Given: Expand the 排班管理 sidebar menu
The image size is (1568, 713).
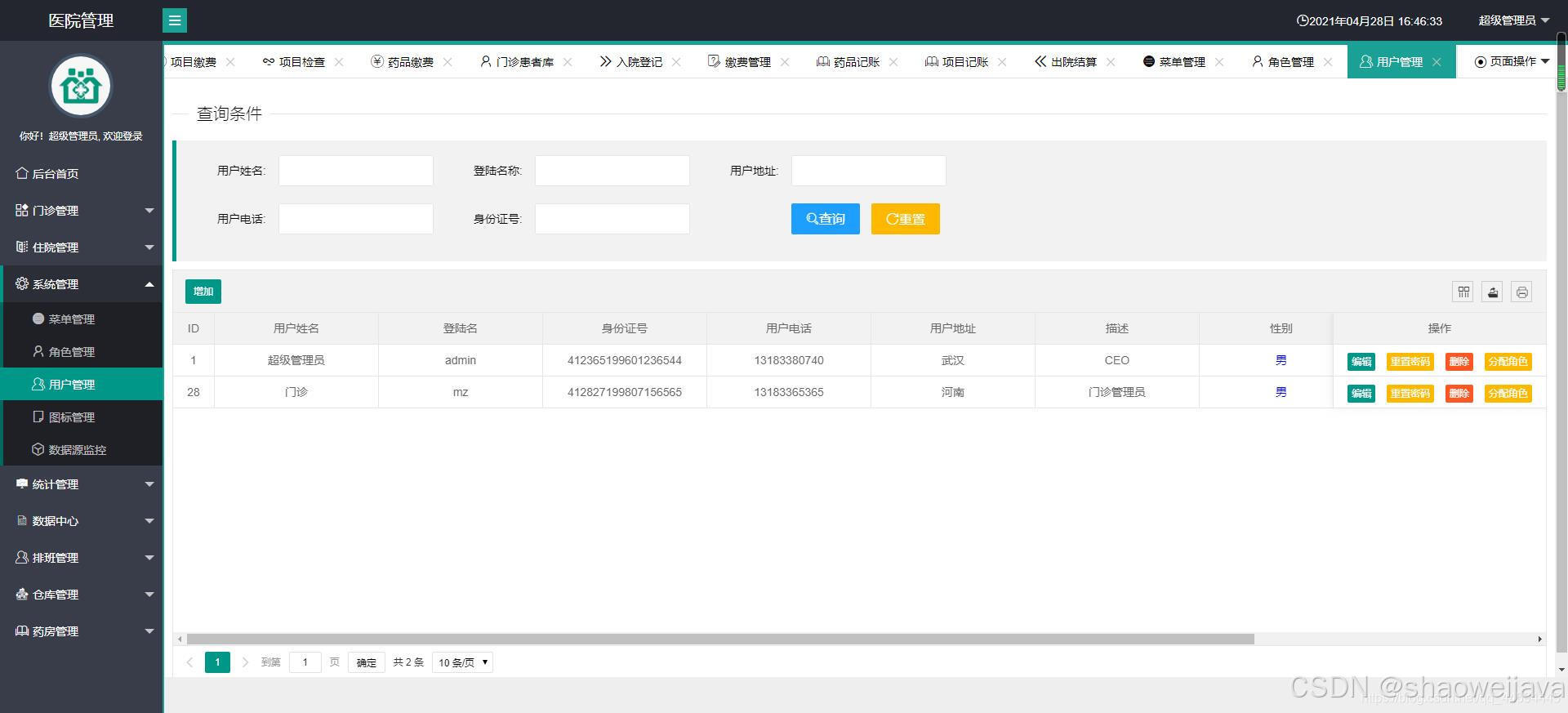Looking at the screenshot, I should (82, 557).
